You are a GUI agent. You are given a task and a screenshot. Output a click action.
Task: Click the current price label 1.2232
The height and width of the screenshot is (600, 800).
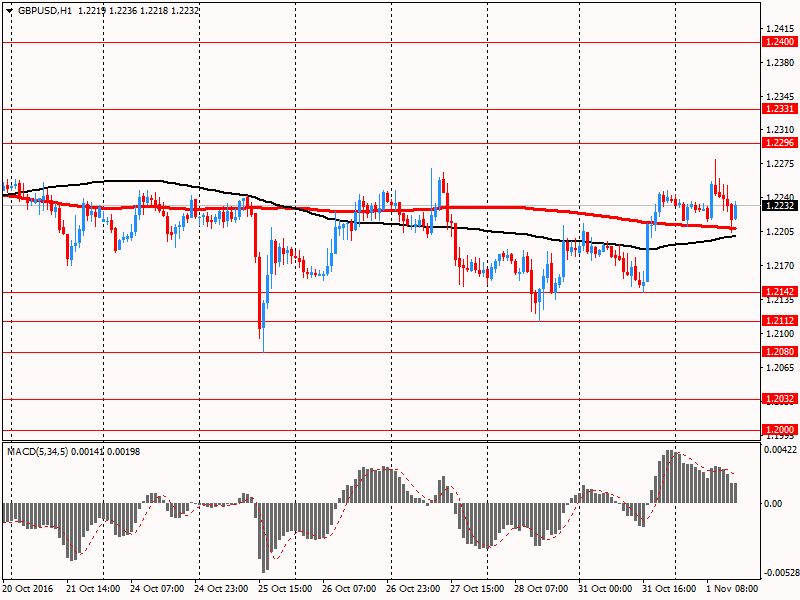tap(779, 206)
